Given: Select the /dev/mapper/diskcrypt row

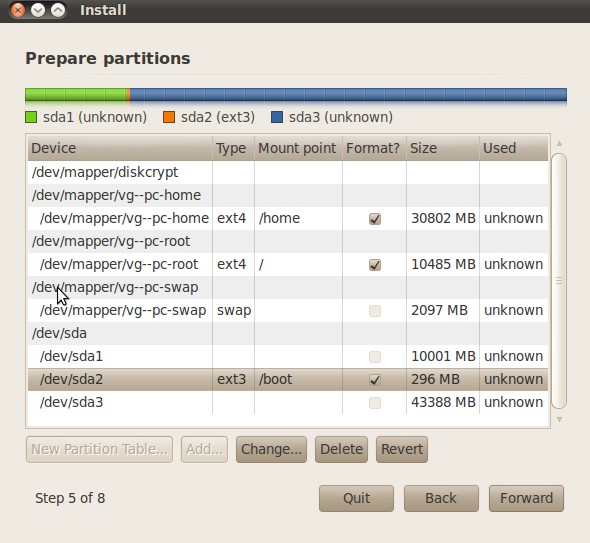Looking at the screenshot, I should click(x=288, y=172).
